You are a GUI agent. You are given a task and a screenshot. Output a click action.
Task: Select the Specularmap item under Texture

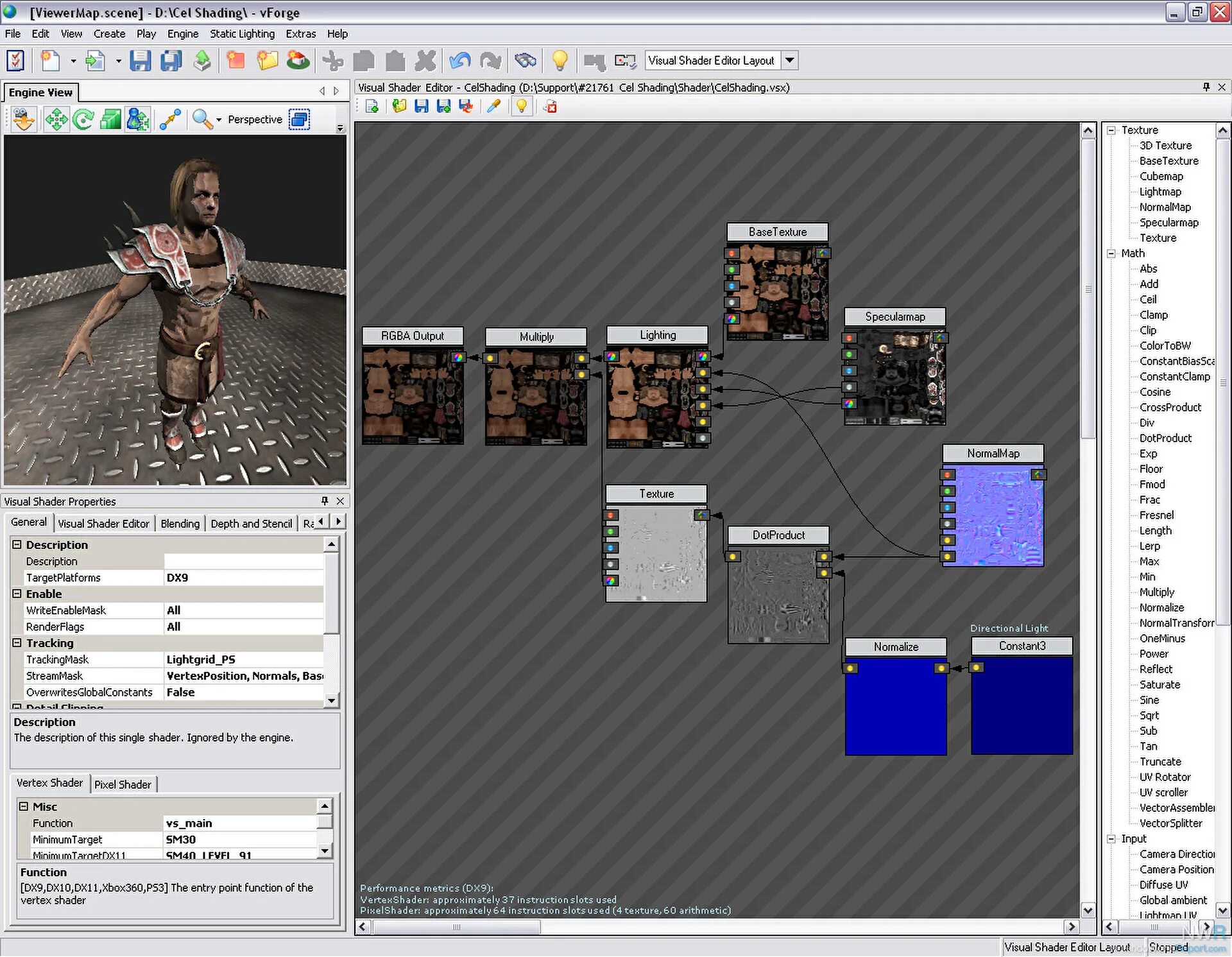tap(1168, 223)
